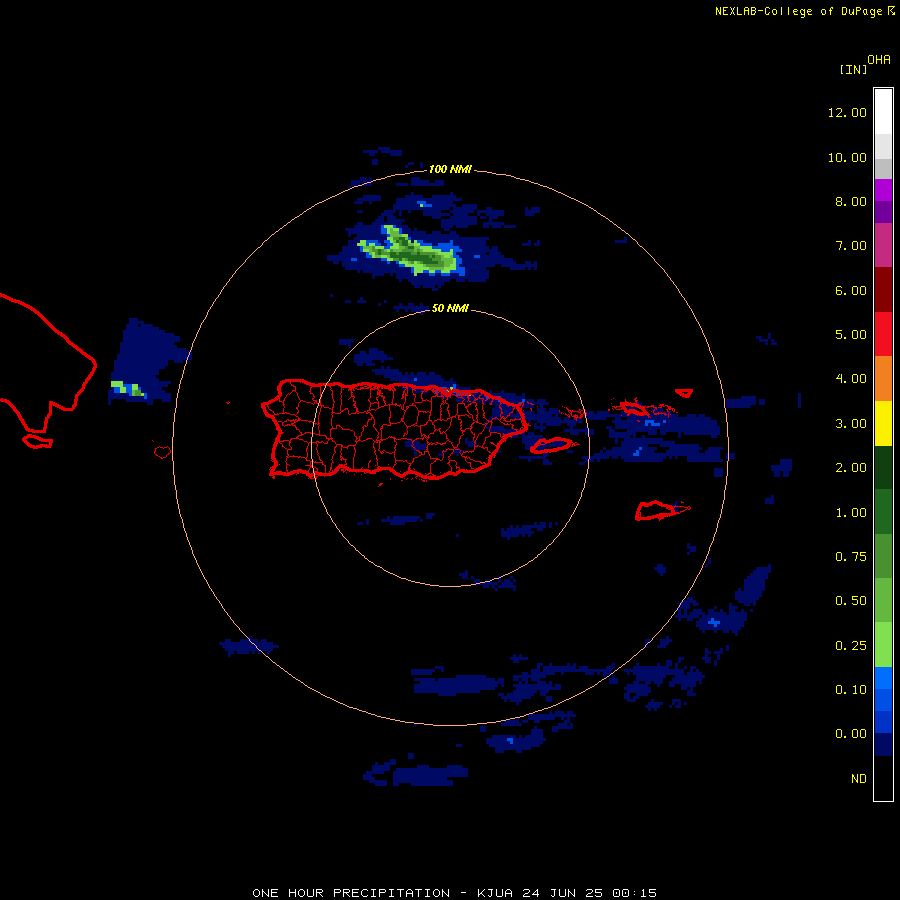
Task: Click the green rain cell near Dominican Republic
Action: click(127, 388)
